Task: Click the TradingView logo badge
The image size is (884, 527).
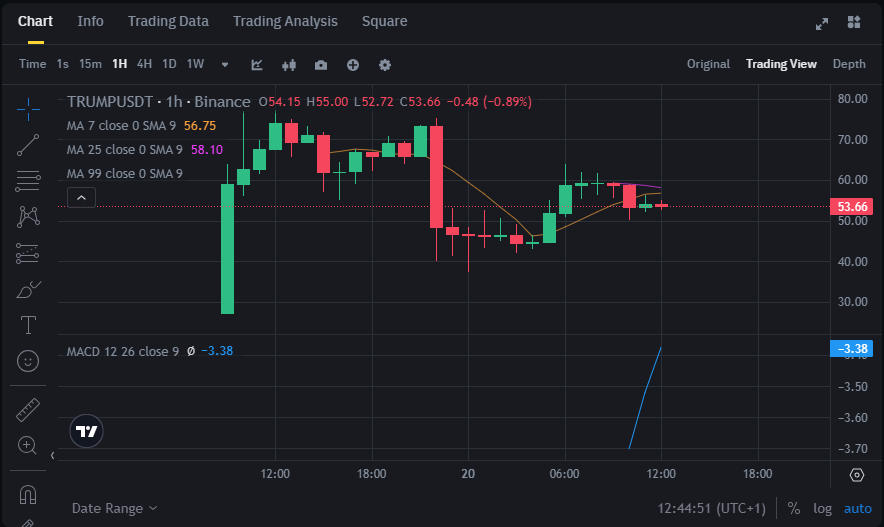Action: point(86,431)
